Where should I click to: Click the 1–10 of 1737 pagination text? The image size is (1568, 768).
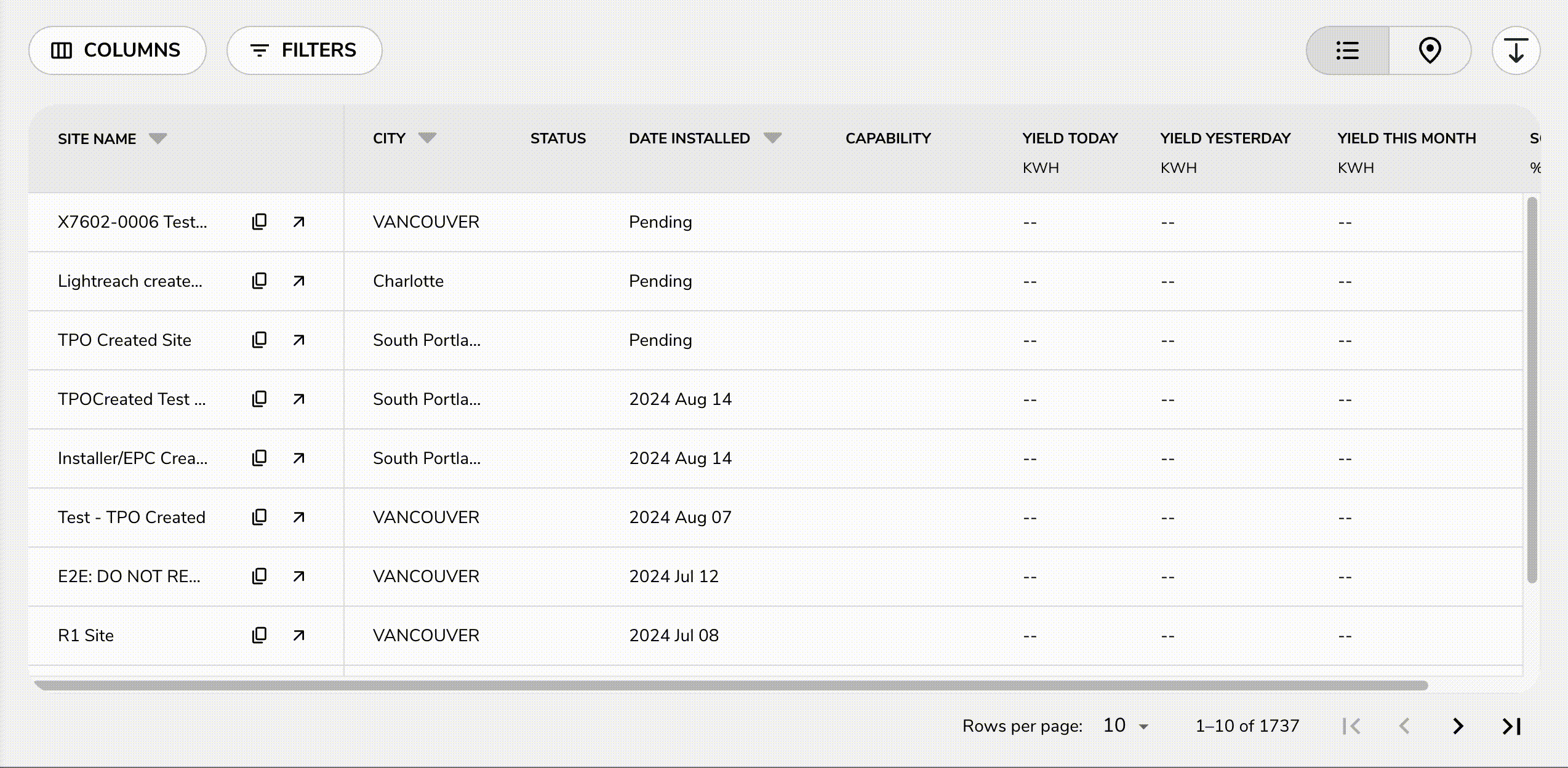pos(1247,726)
